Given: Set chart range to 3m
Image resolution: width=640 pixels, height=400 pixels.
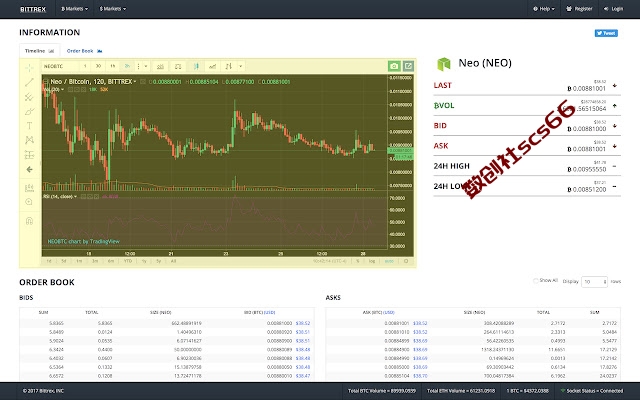Looking at the screenshot, I should click(95, 261).
